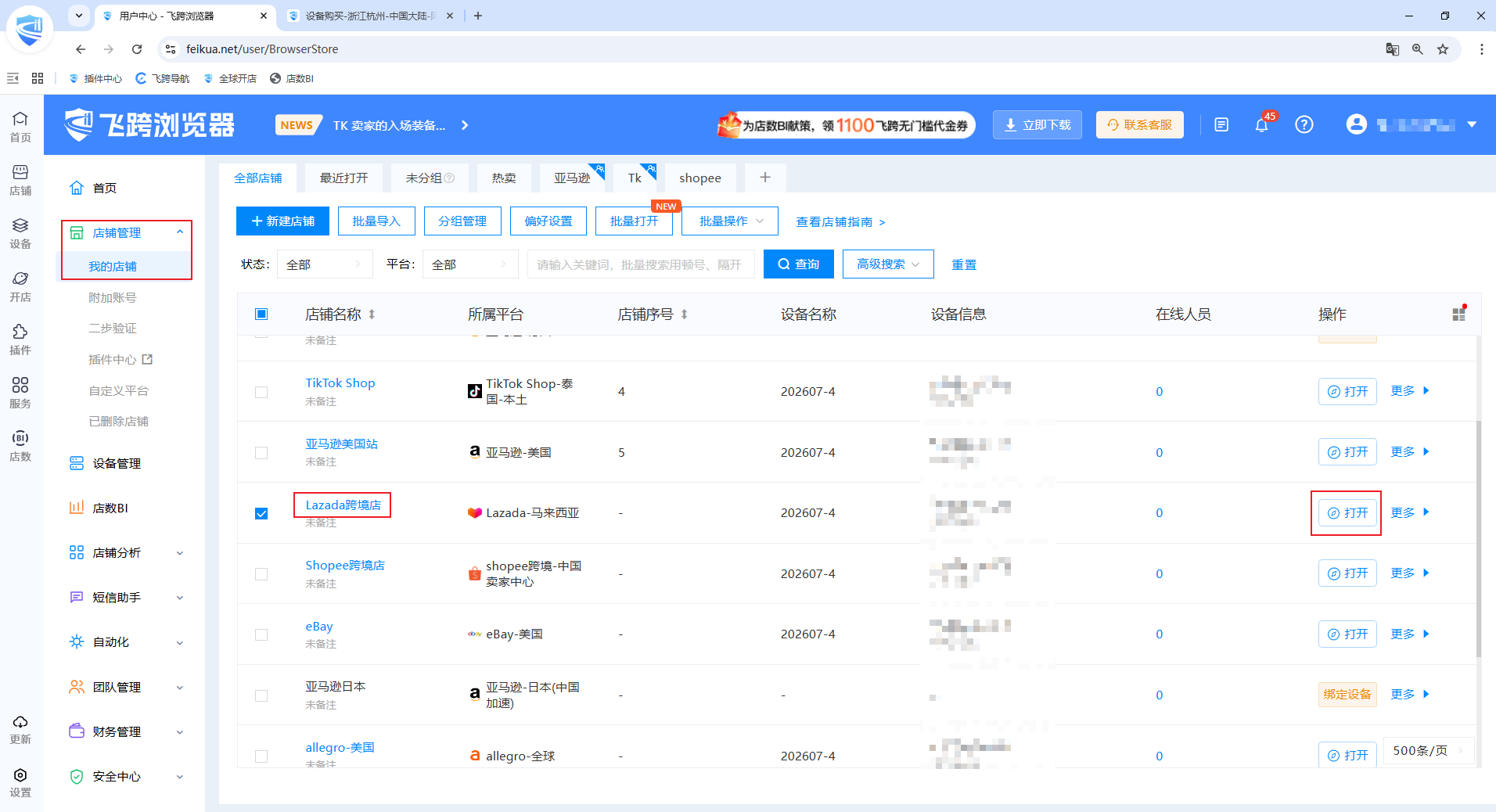1496x812 pixels.
Task: Check the eBay row checkbox
Action: point(261,634)
